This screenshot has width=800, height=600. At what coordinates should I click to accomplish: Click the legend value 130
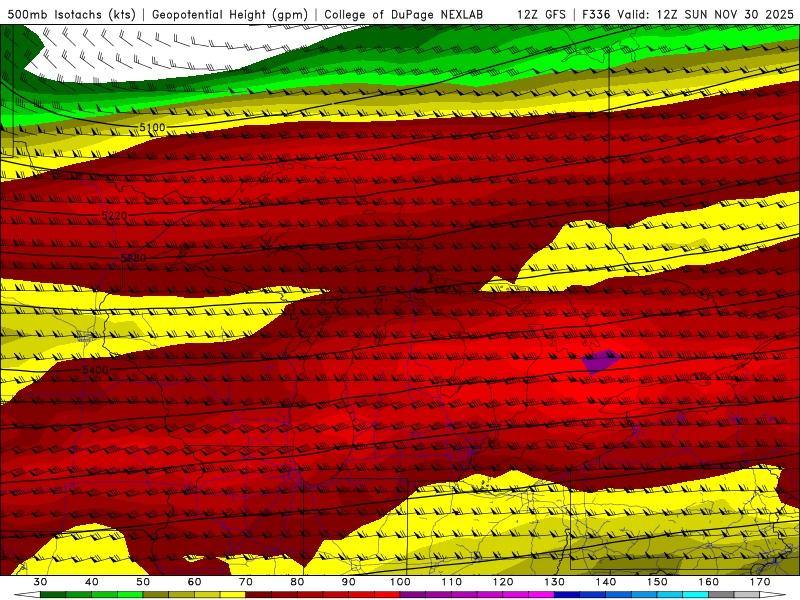555,582
